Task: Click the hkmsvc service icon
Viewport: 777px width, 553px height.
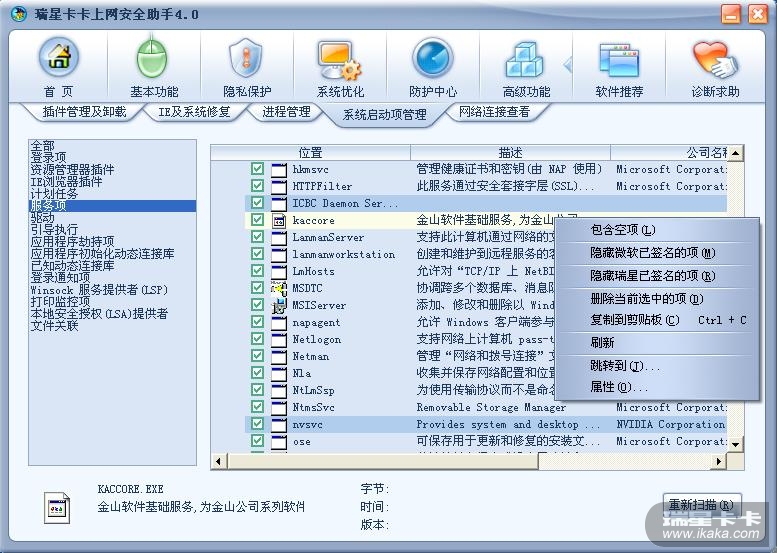Action: click(x=279, y=169)
